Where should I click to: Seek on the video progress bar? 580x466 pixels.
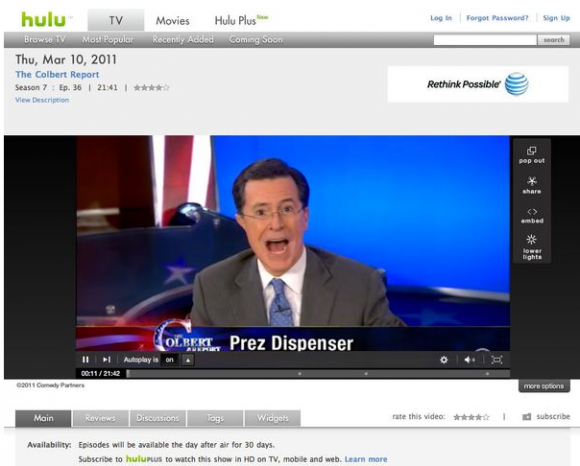[318, 374]
